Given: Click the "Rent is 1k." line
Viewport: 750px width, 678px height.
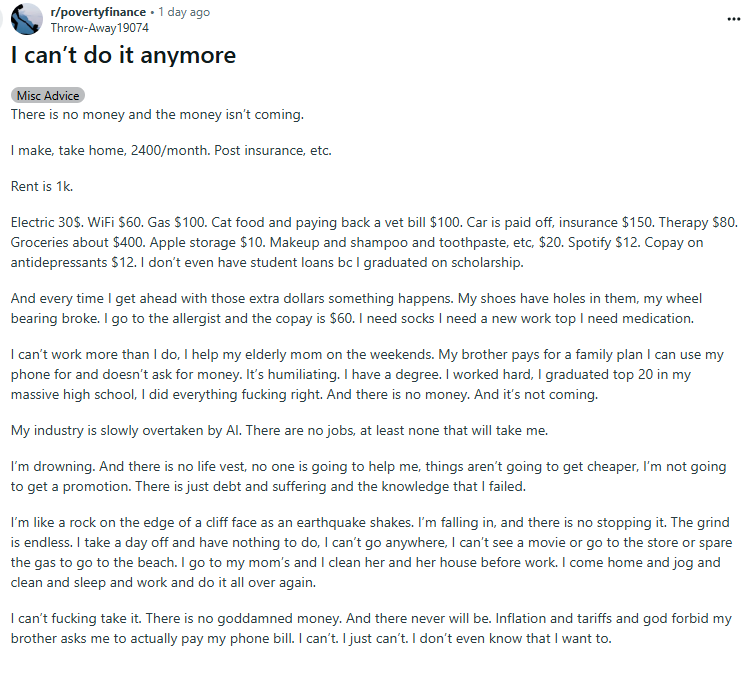Looking at the screenshot, I should 42,187.
